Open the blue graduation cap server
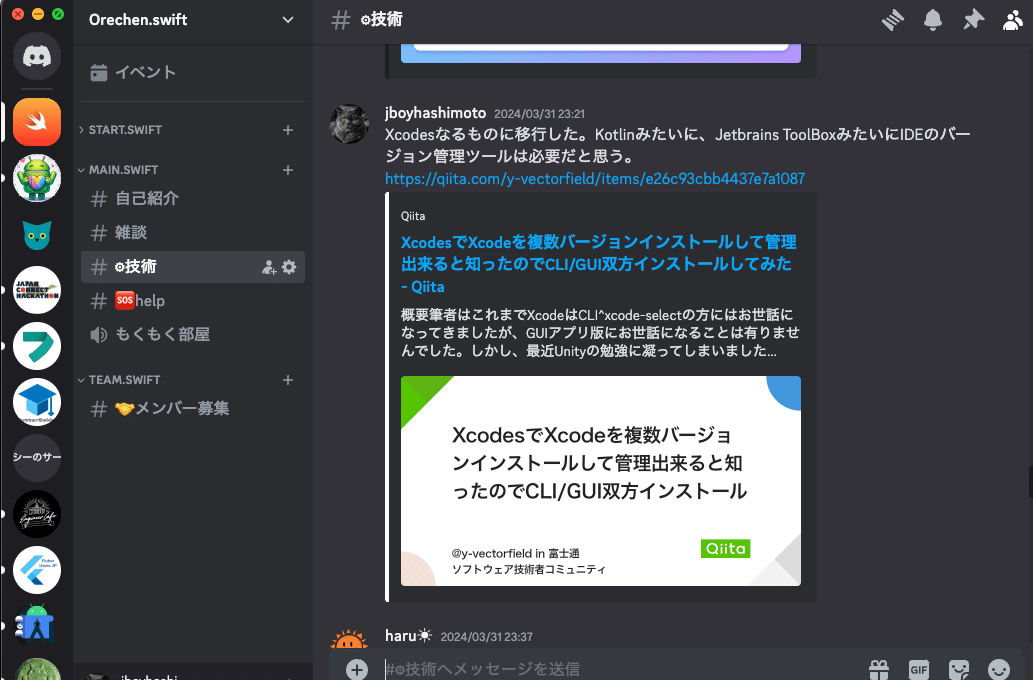This screenshot has height=680, width=1033. pyautogui.click(x=37, y=402)
